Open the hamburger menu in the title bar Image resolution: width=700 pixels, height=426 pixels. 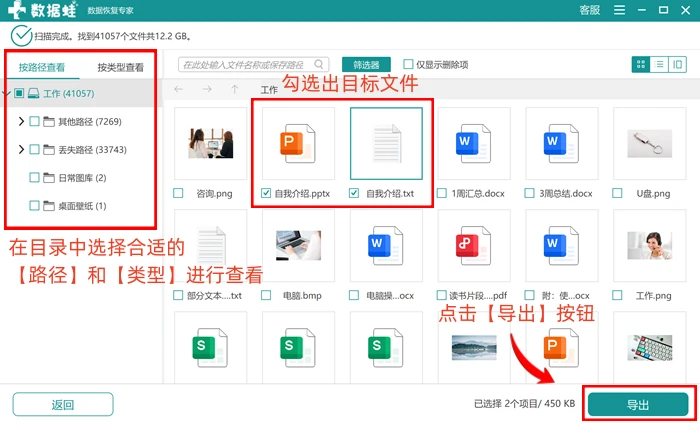[x=619, y=10]
